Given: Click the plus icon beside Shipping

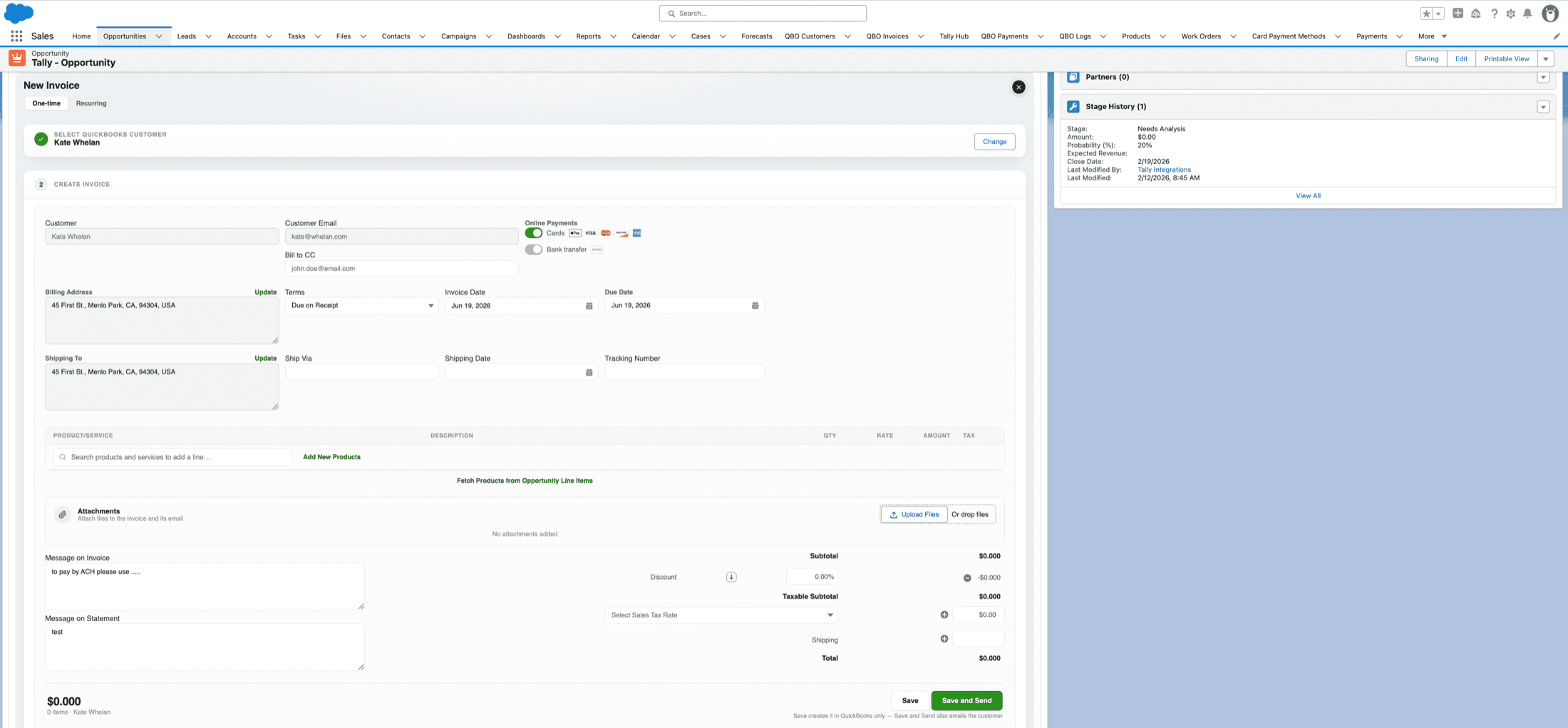Looking at the screenshot, I should coord(944,639).
